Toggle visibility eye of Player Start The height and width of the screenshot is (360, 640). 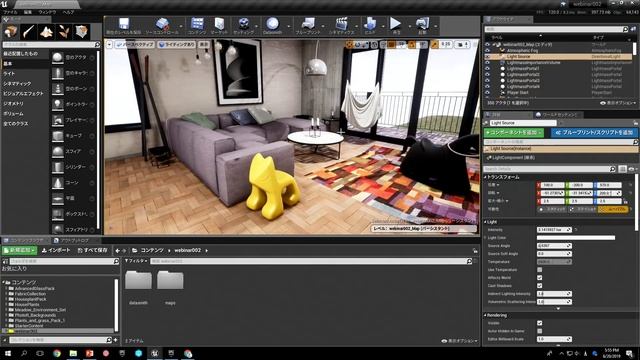coord(487,93)
